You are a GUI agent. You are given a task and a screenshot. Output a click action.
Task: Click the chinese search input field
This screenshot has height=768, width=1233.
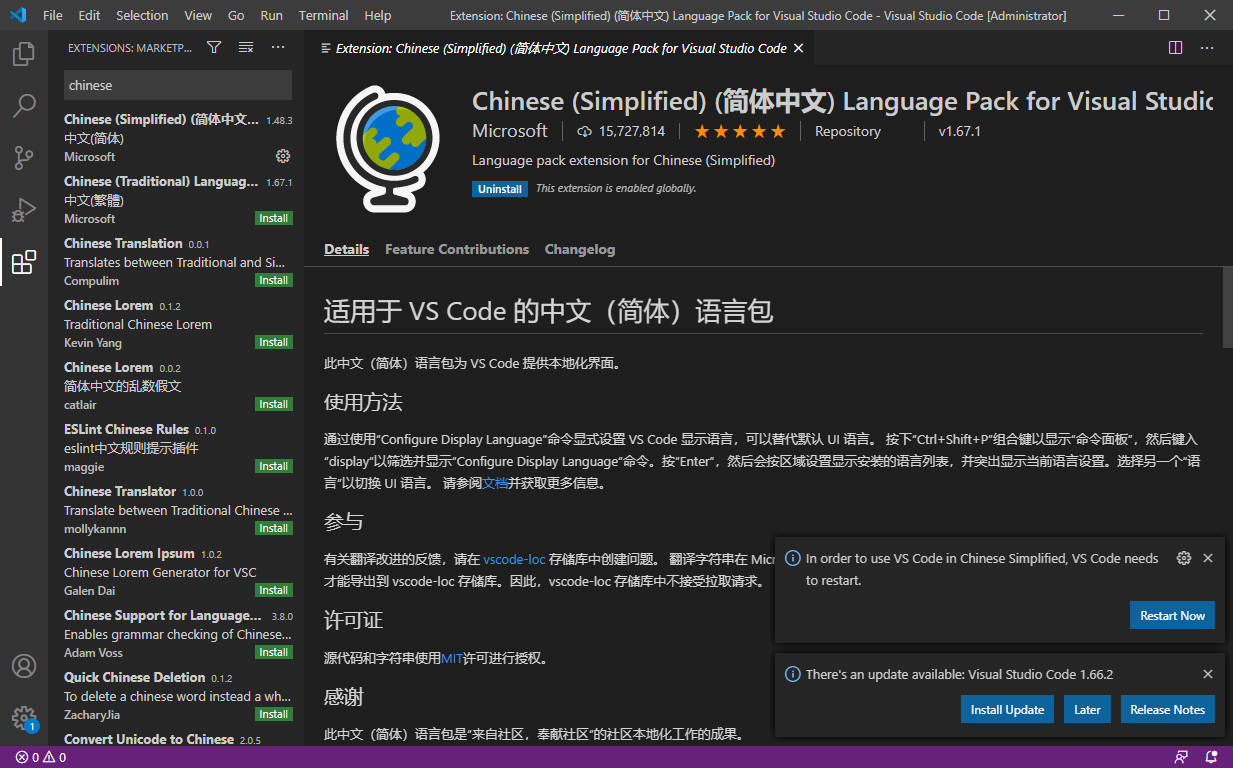click(177, 85)
